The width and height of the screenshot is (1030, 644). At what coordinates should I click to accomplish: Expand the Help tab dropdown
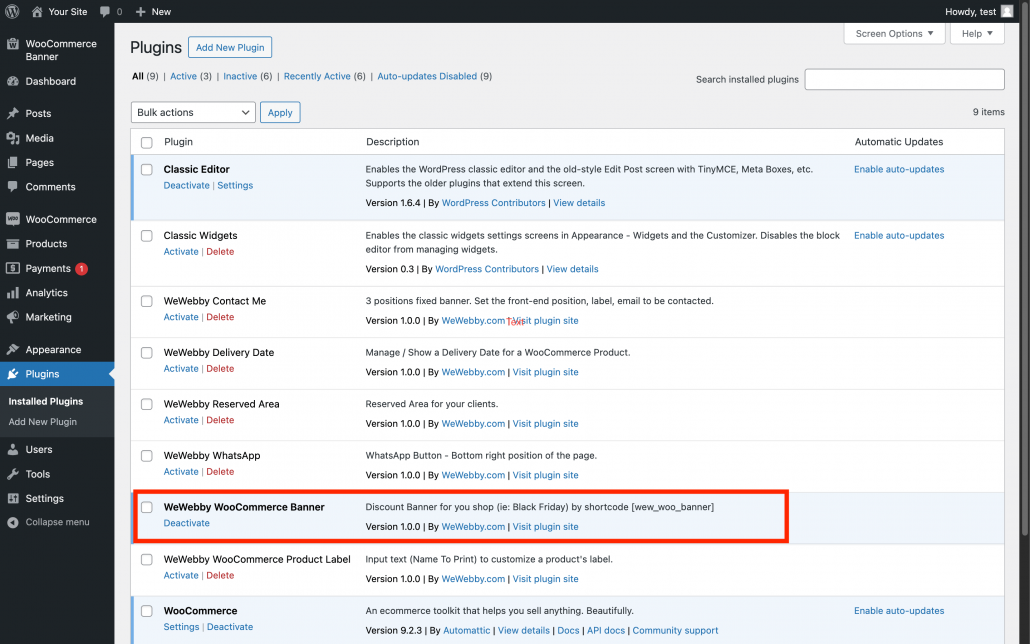[977, 34]
